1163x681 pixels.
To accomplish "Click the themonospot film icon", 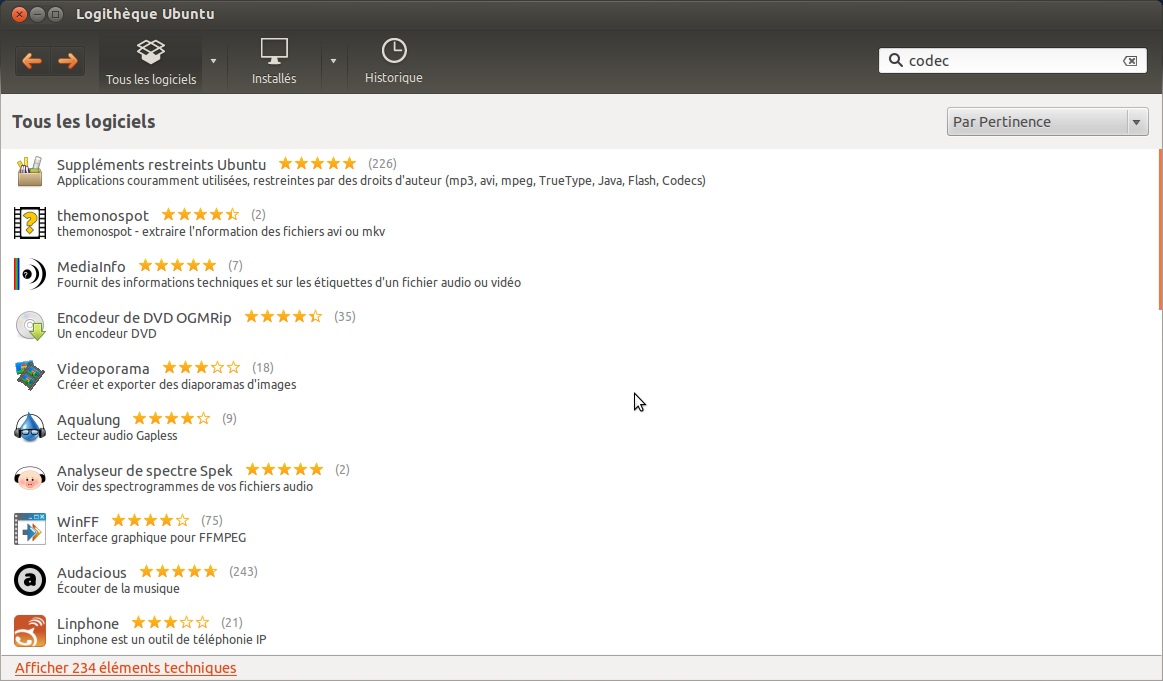I will pos(30,223).
